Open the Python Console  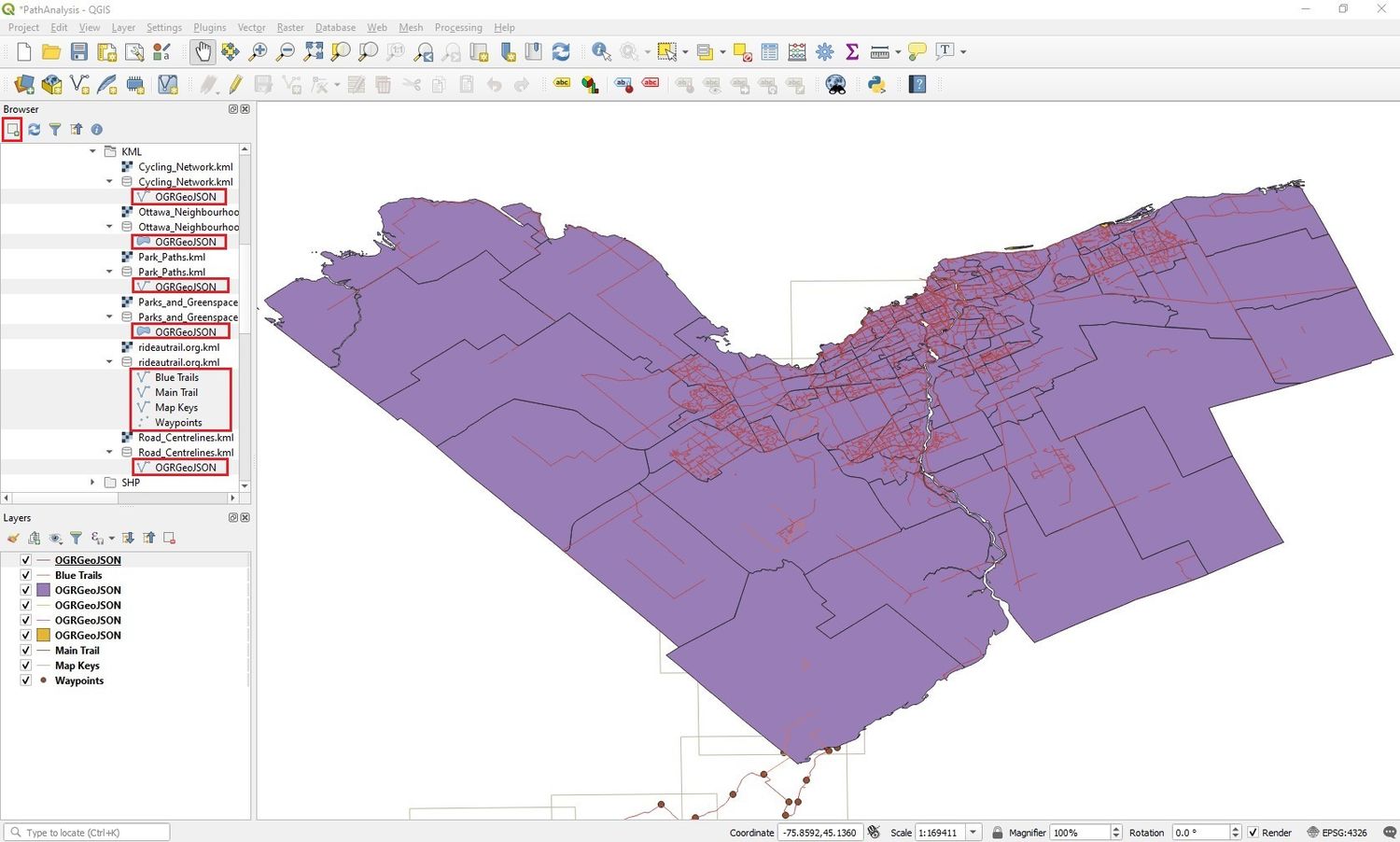tap(875, 85)
